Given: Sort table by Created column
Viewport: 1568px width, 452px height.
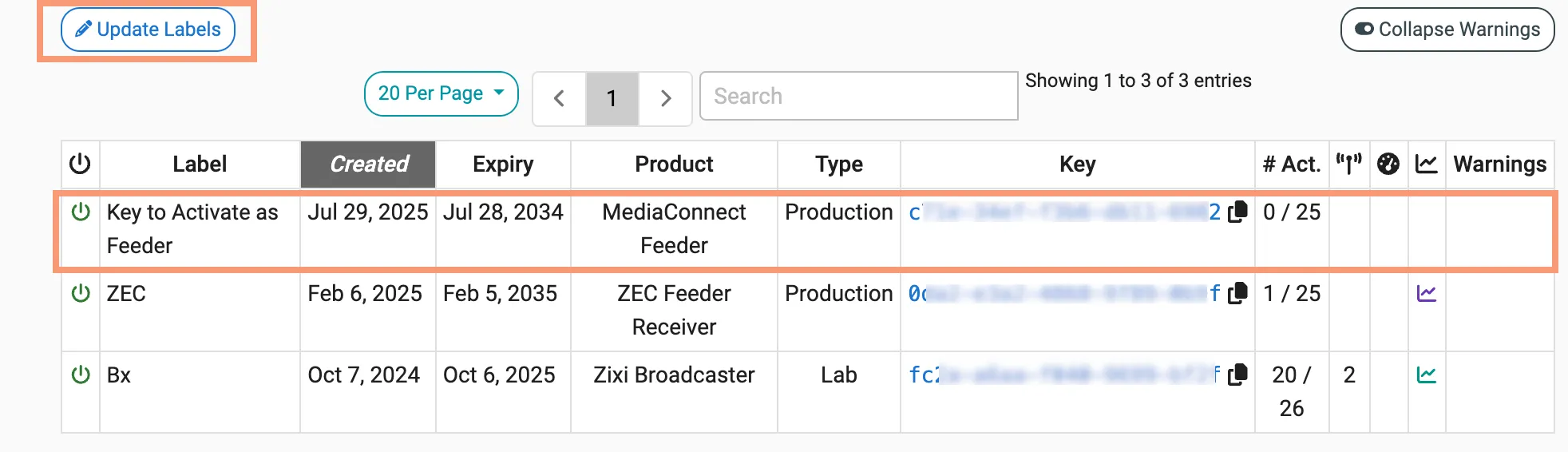Looking at the screenshot, I should click(x=368, y=165).
